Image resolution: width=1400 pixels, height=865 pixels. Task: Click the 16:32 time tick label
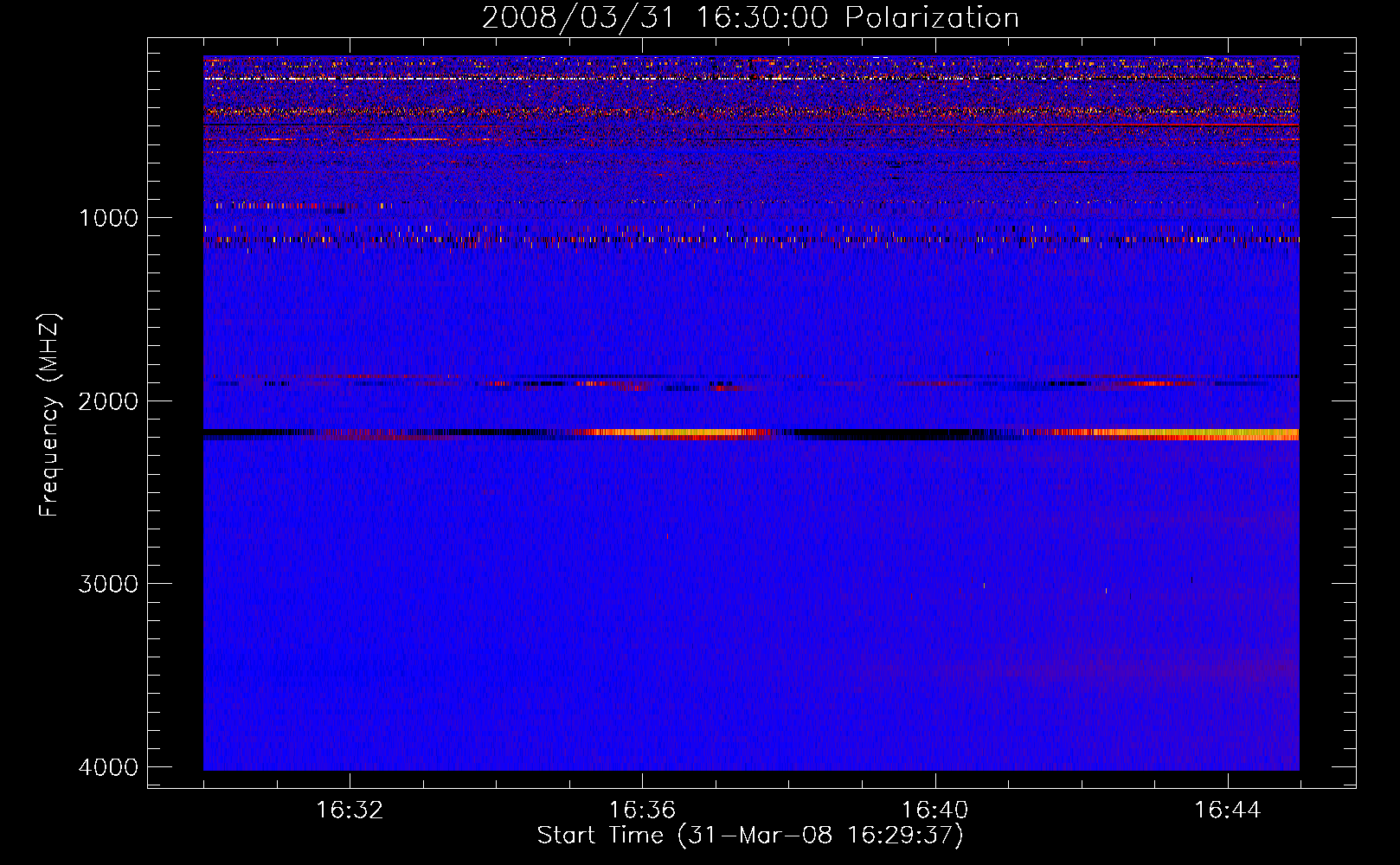350,811
